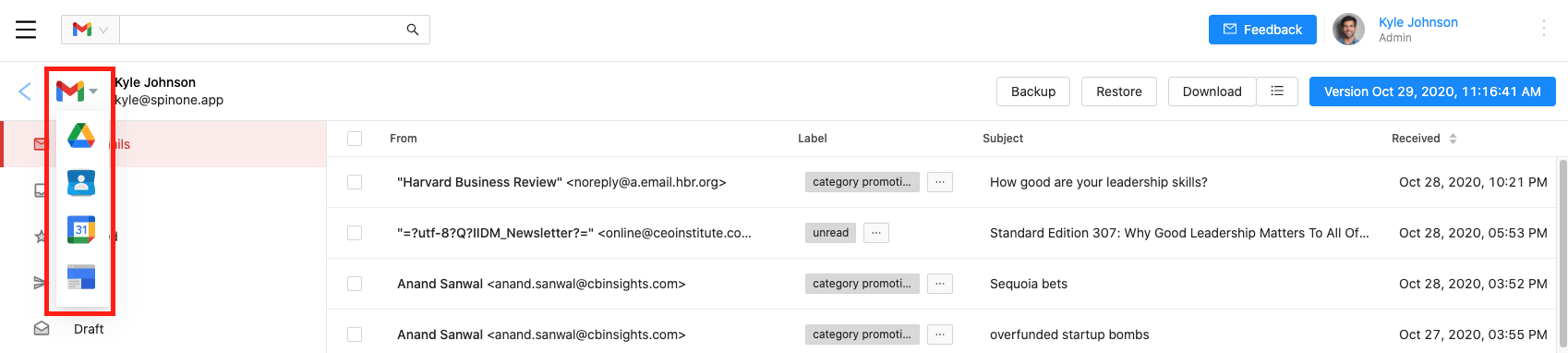Open the hamburger navigation menu
This screenshot has height=353, width=1568.
[26, 30]
